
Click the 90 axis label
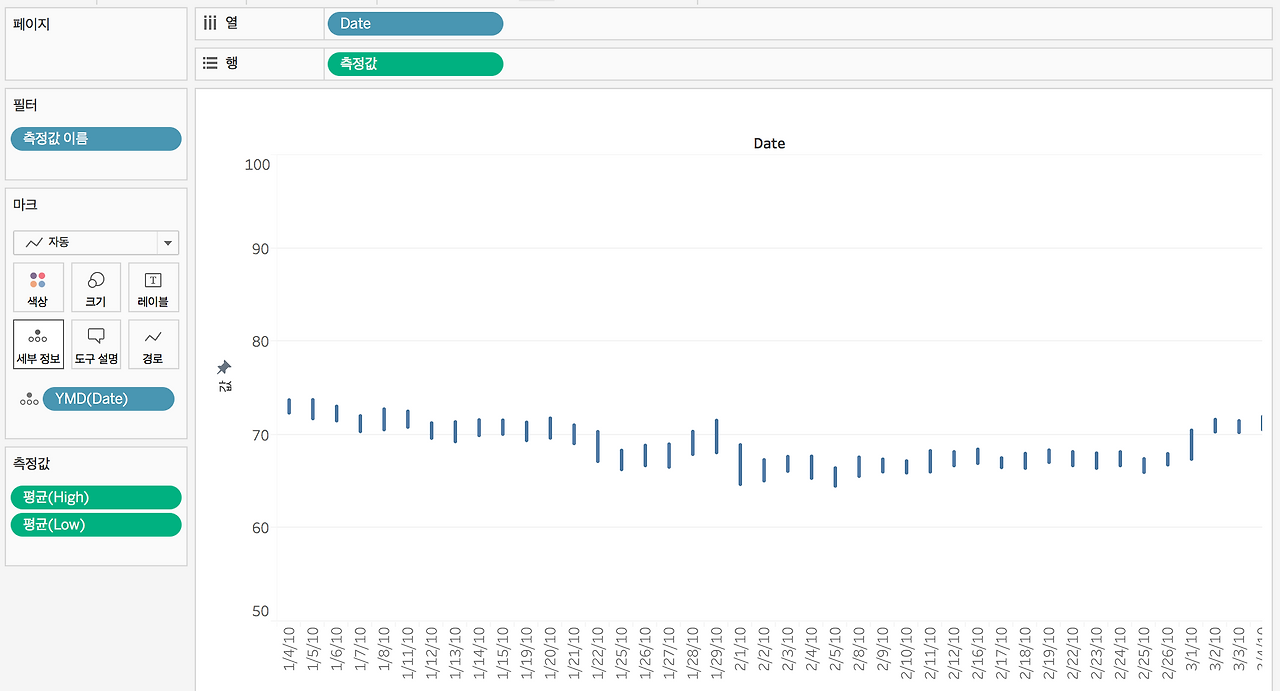point(260,249)
